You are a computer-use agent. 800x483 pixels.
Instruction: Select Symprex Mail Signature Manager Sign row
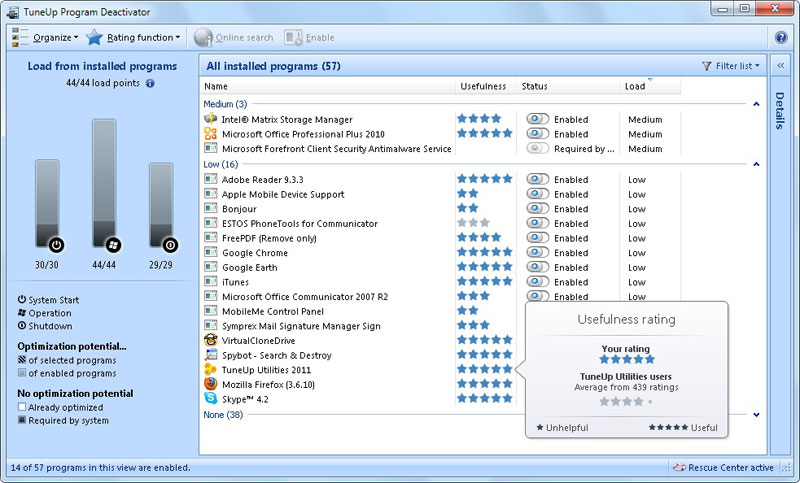click(x=440, y=325)
